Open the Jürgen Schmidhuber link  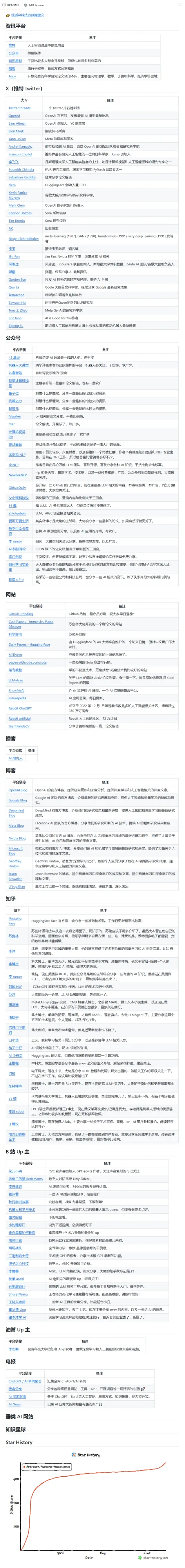[x=24, y=238]
